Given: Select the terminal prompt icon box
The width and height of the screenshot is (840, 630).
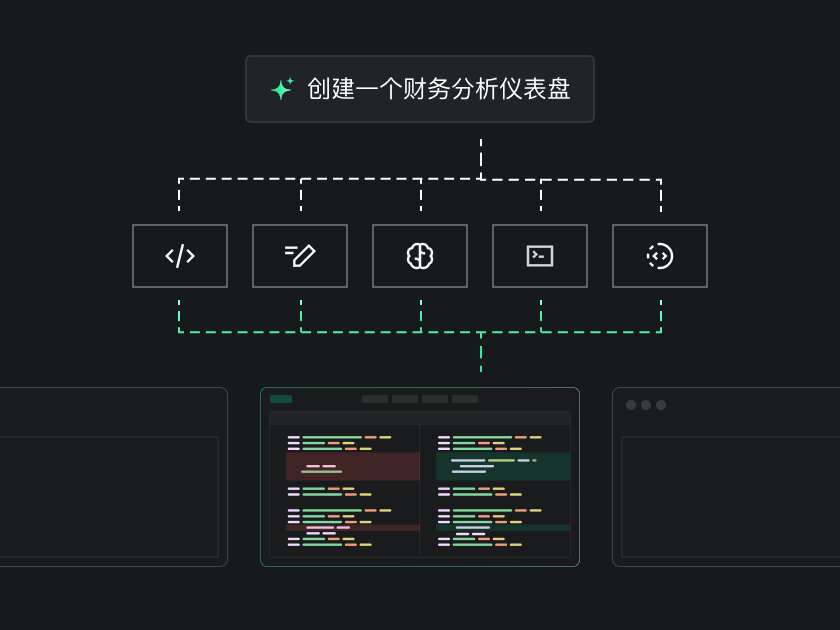Looking at the screenshot, I should pos(540,256).
